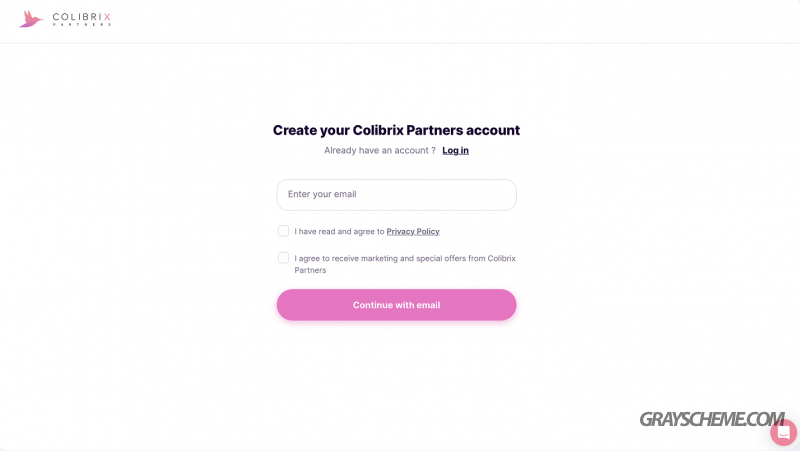The height and width of the screenshot is (451, 800).
Task: Click the small PARTNERS text under logo
Action: click(82, 24)
